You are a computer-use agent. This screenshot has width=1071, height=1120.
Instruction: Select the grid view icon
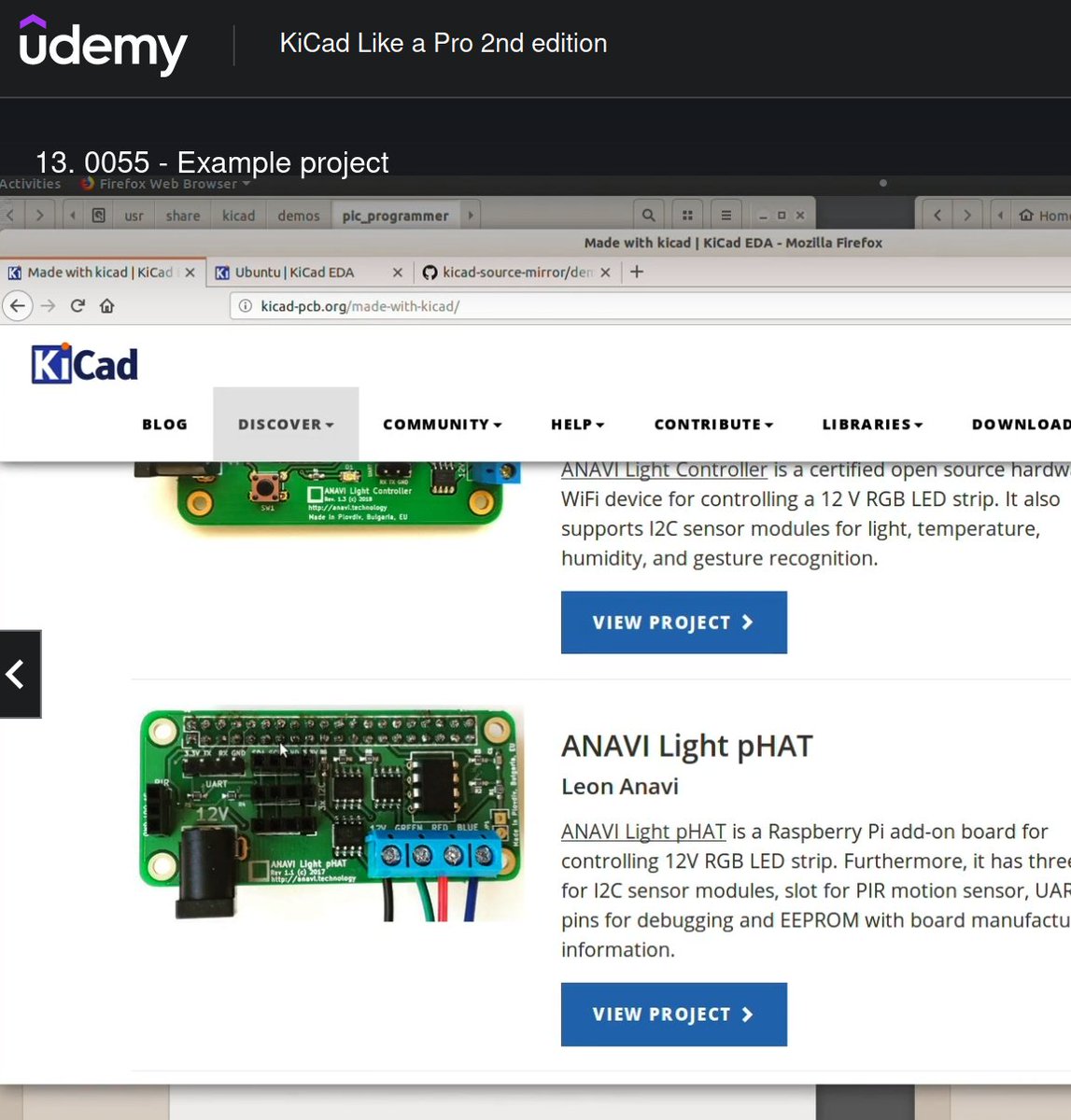pos(686,214)
